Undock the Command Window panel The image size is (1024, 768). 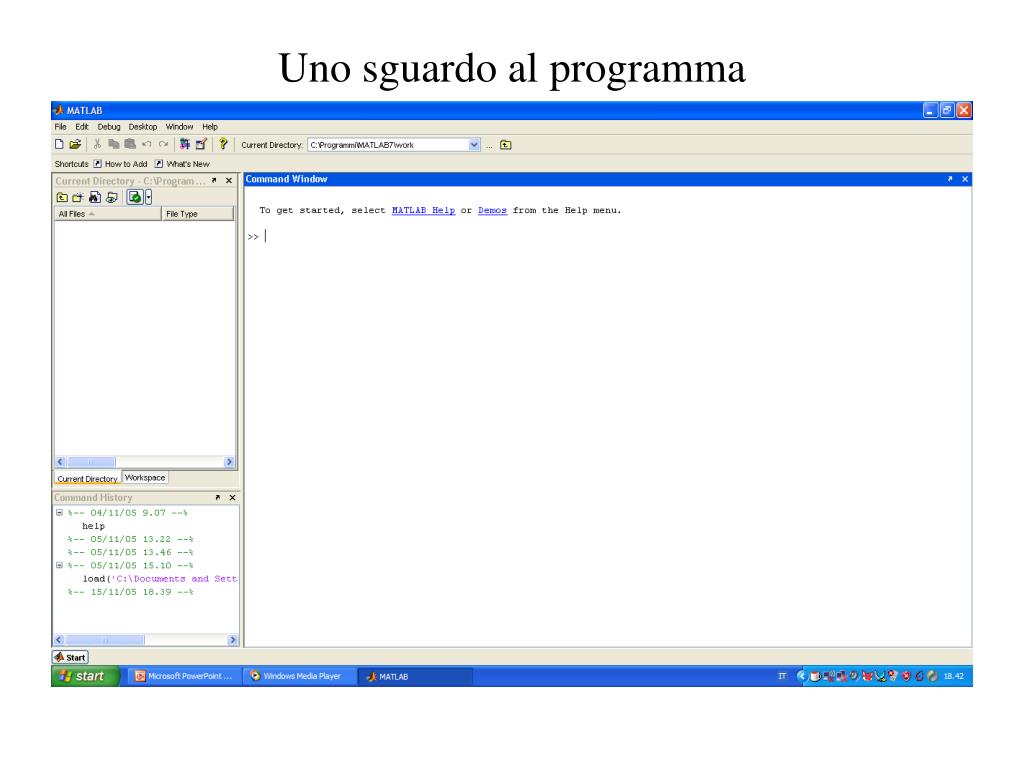click(950, 179)
